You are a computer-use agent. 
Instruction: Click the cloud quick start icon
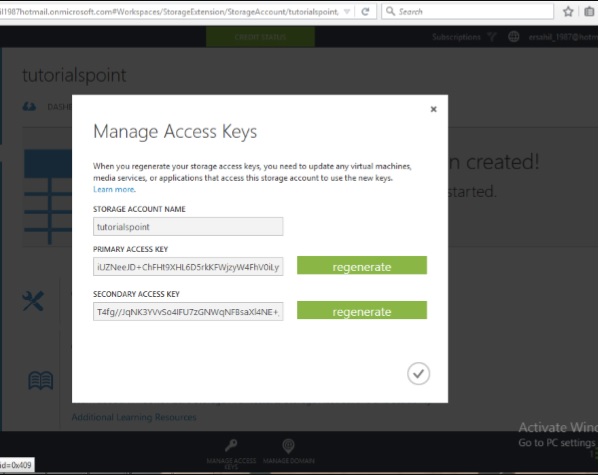29,107
